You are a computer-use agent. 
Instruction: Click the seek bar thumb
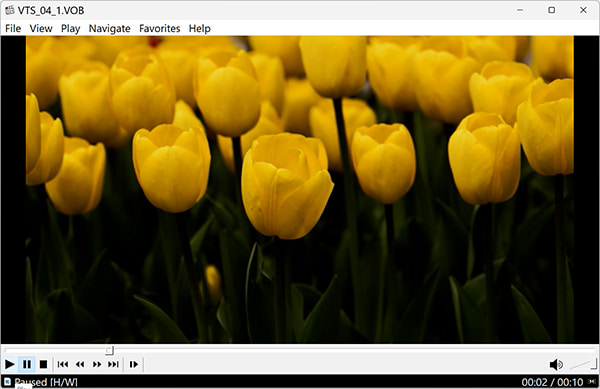[x=109, y=350]
